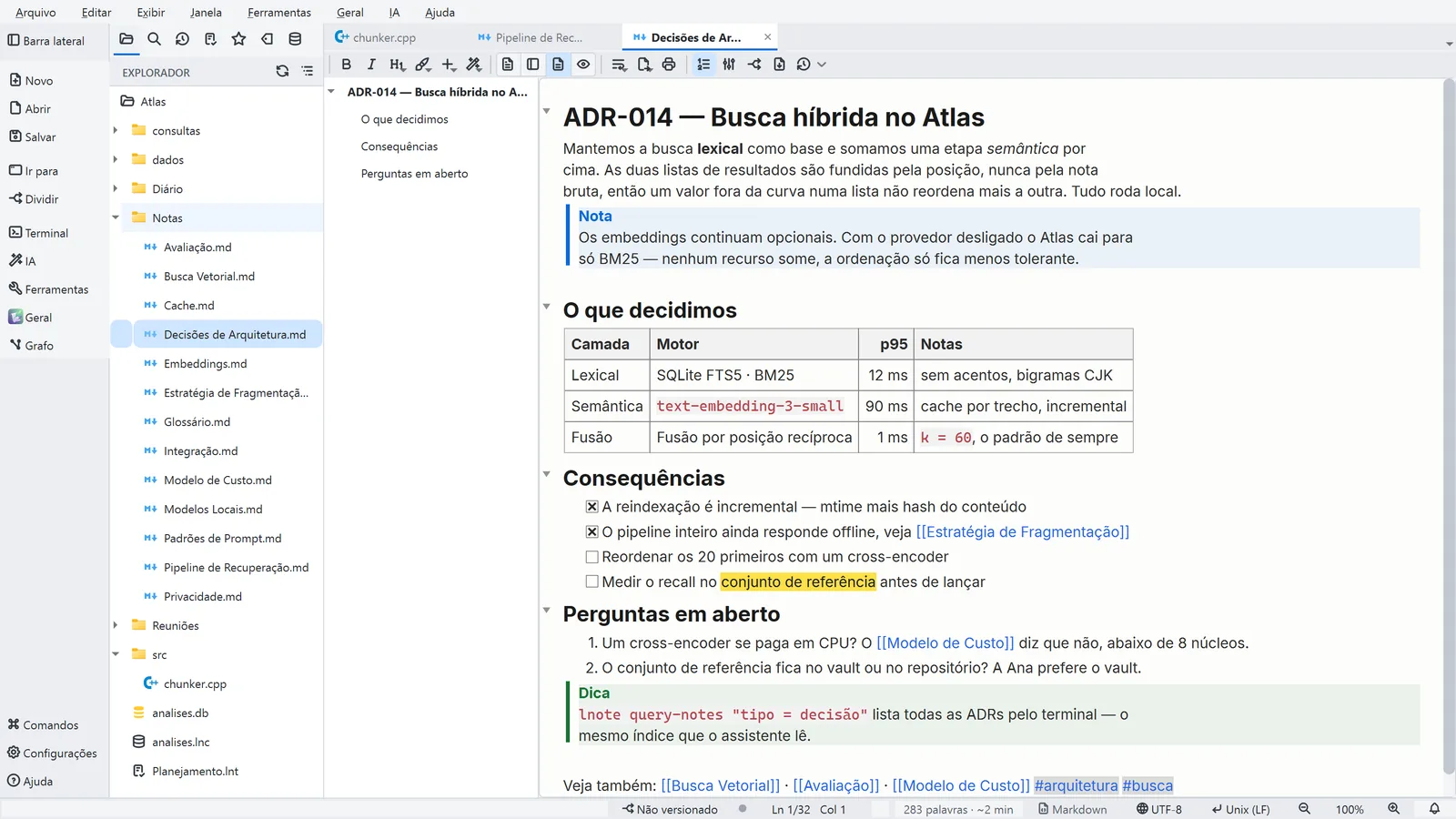Expand the consultas folder
This screenshot has width=1456, height=819.
tap(116, 130)
